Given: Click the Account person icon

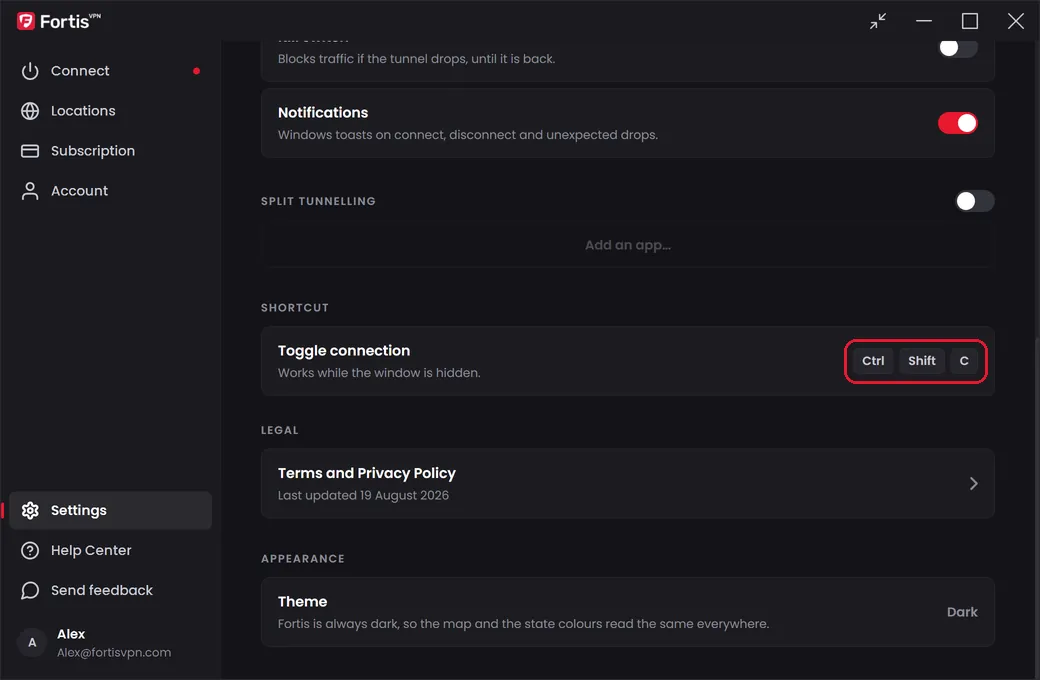Looking at the screenshot, I should (x=30, y=191).
